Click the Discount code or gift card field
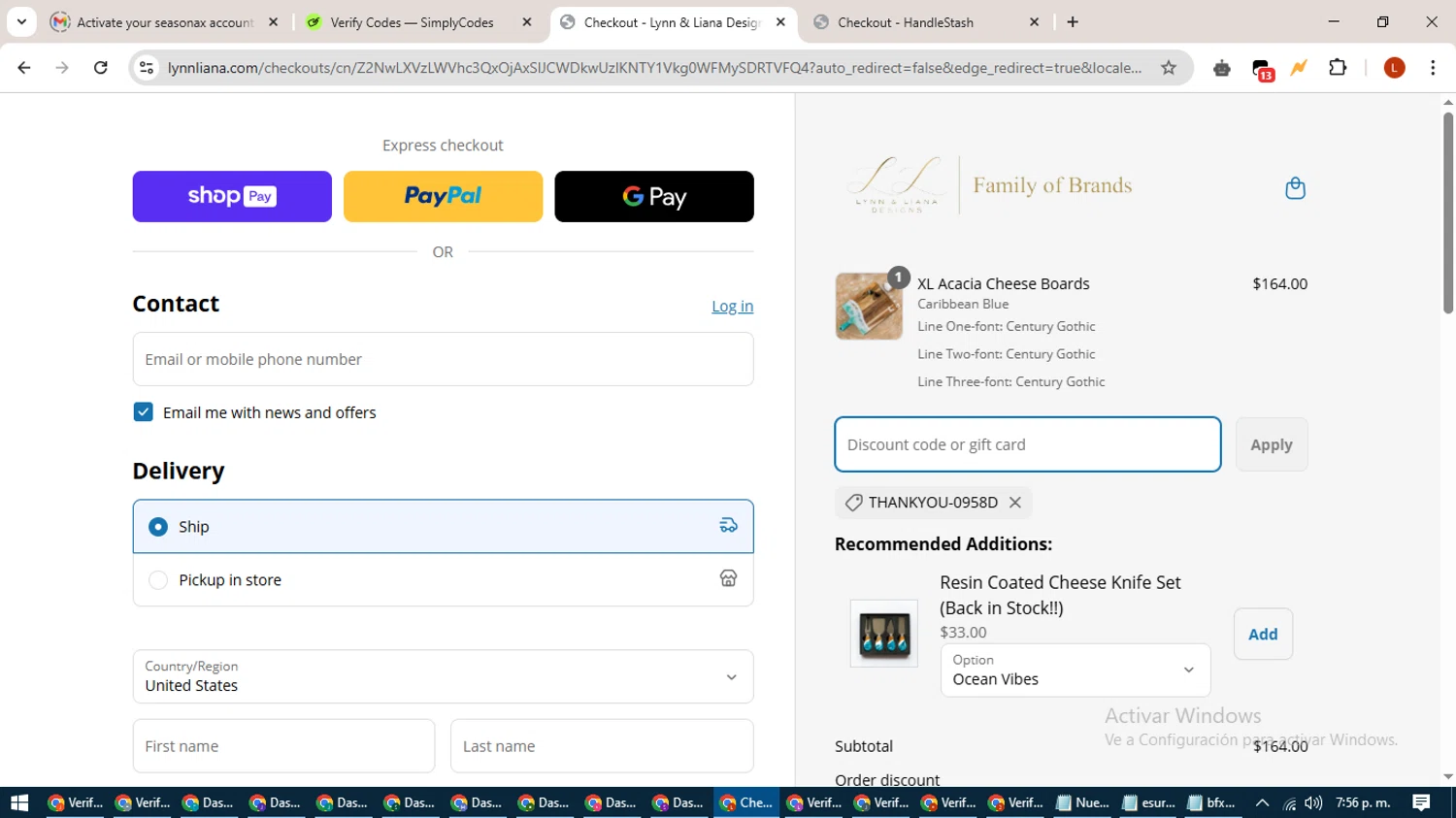 point(1027,444)
